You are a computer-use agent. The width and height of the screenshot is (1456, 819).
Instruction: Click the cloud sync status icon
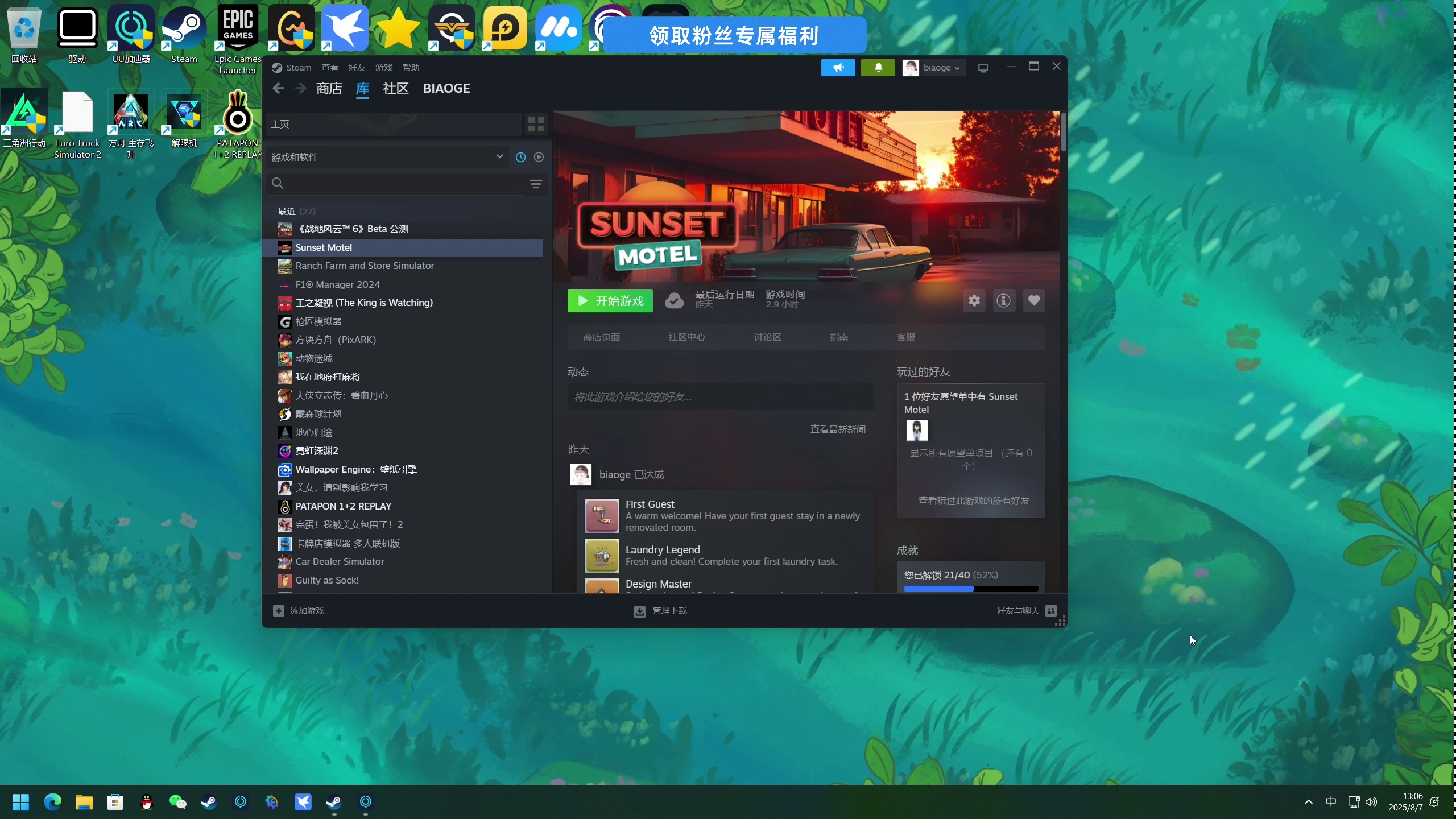[674, 300]
